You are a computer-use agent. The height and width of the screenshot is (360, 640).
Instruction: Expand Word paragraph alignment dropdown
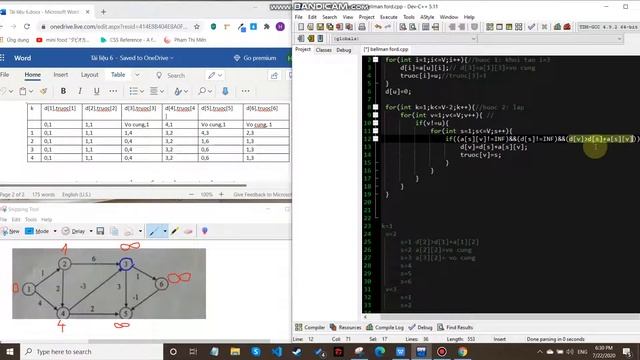tap(162, 91)
